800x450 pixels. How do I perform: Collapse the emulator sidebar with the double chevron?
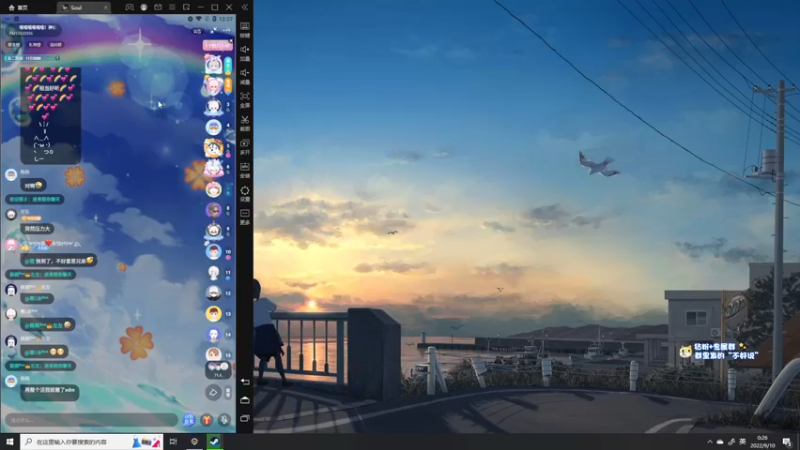pos(245,7)
